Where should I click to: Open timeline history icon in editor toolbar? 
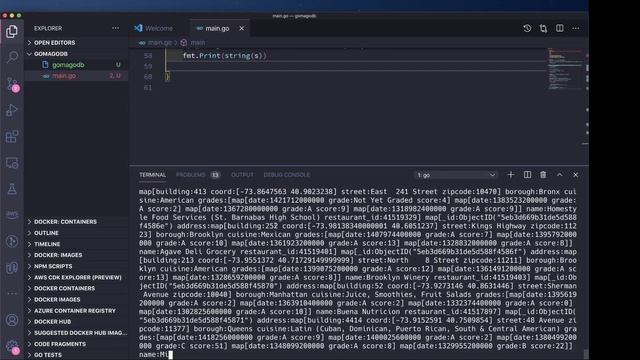click(527, 28)
